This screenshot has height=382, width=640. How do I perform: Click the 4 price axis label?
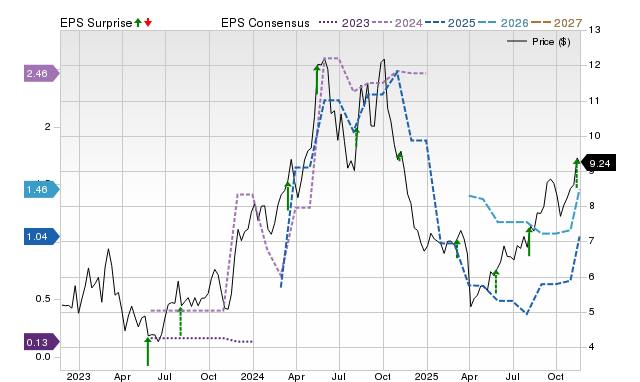point(591,347)
